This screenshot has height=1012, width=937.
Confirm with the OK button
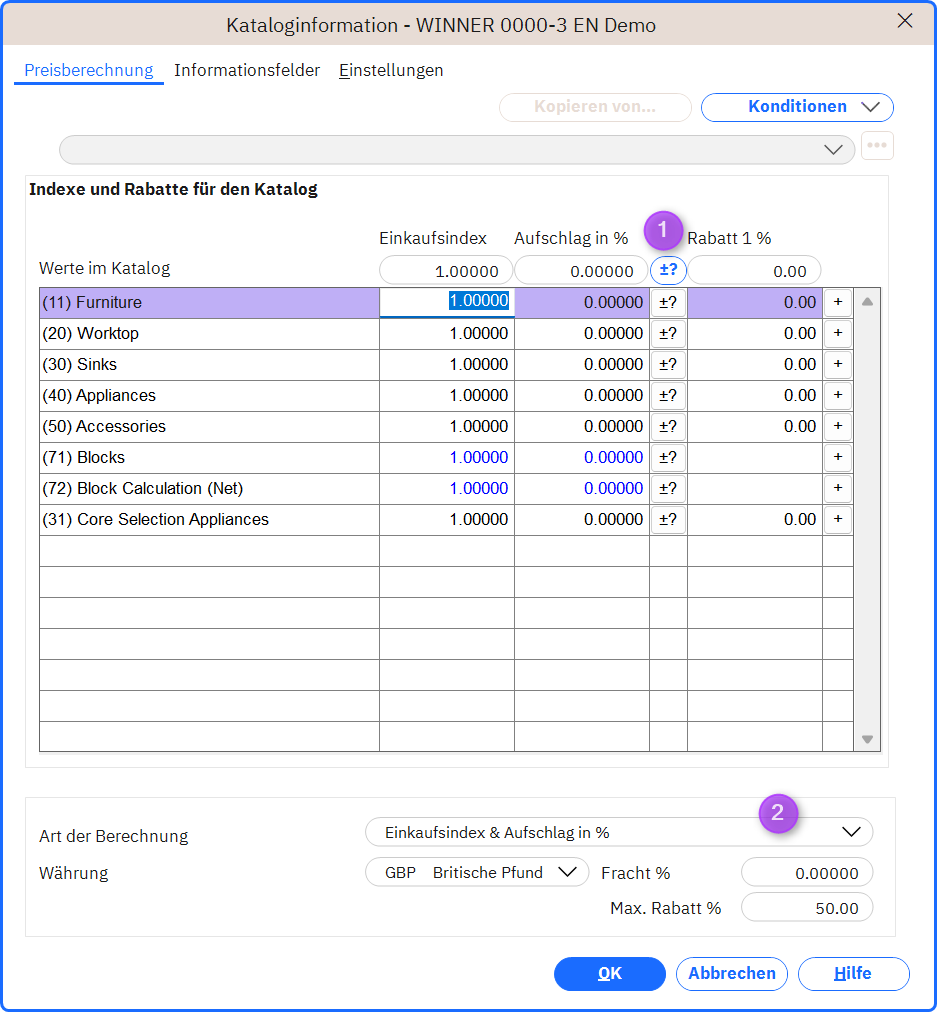coord(609,974)
